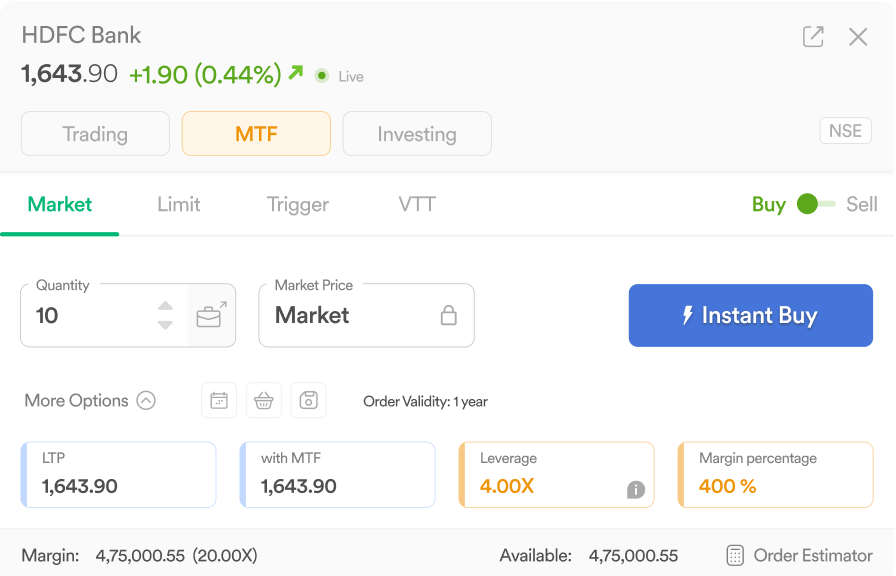Switch to the Limit order tab

(179, 205)
